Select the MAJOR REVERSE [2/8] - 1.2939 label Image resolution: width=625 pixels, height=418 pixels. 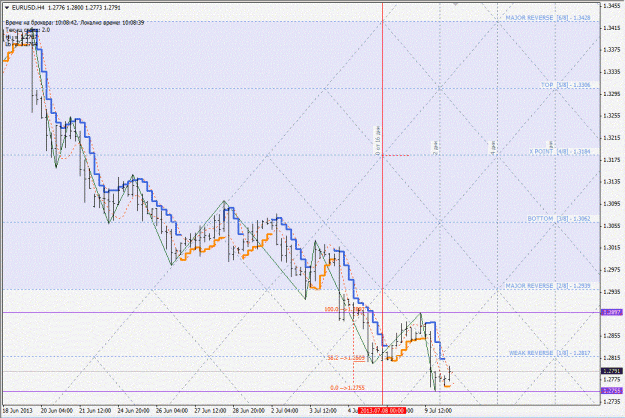(548, 286)
